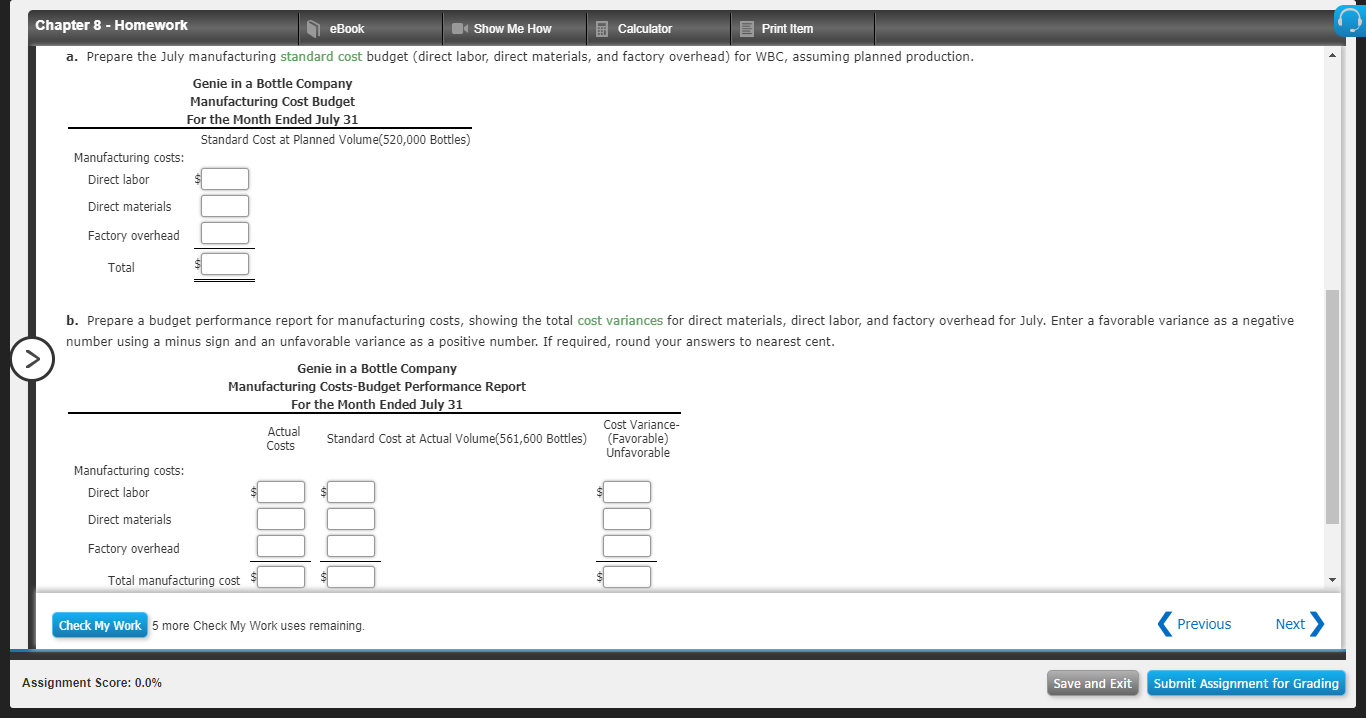Open the support chat bubble
1366x718 pixels.
coord(1348,19)
